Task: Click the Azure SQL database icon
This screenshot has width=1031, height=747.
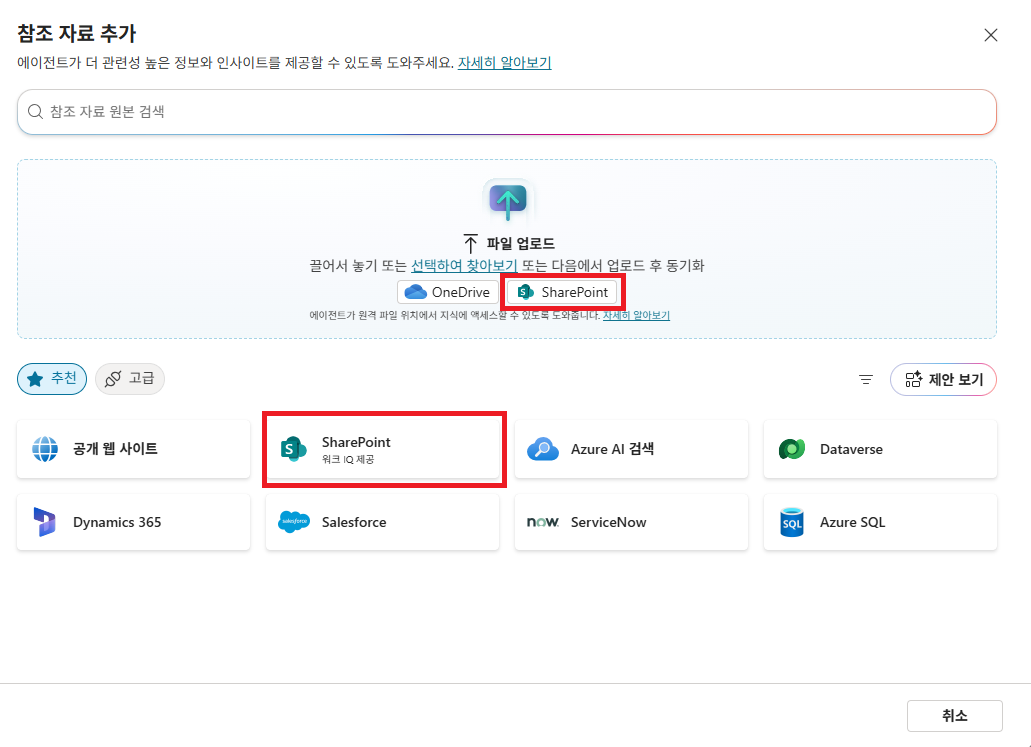Action: pos(792,522)
